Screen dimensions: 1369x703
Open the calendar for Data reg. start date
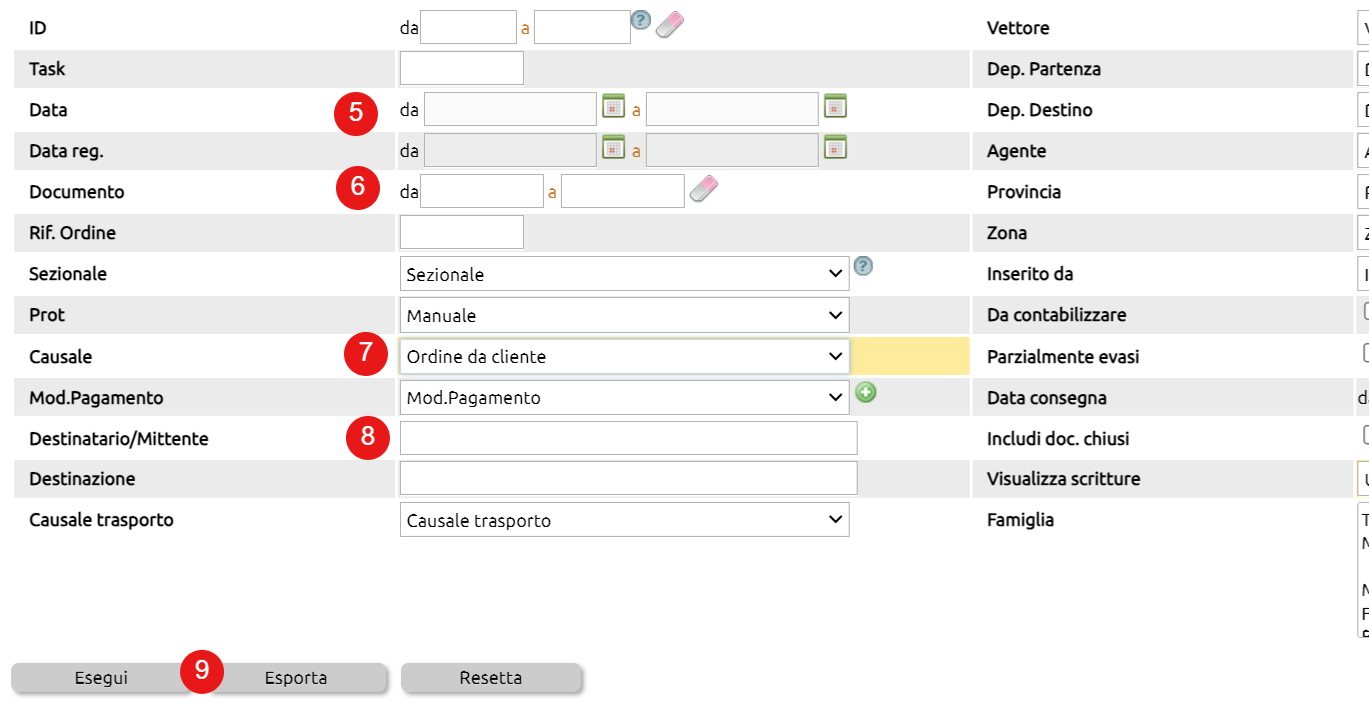[x=613, y=146]
